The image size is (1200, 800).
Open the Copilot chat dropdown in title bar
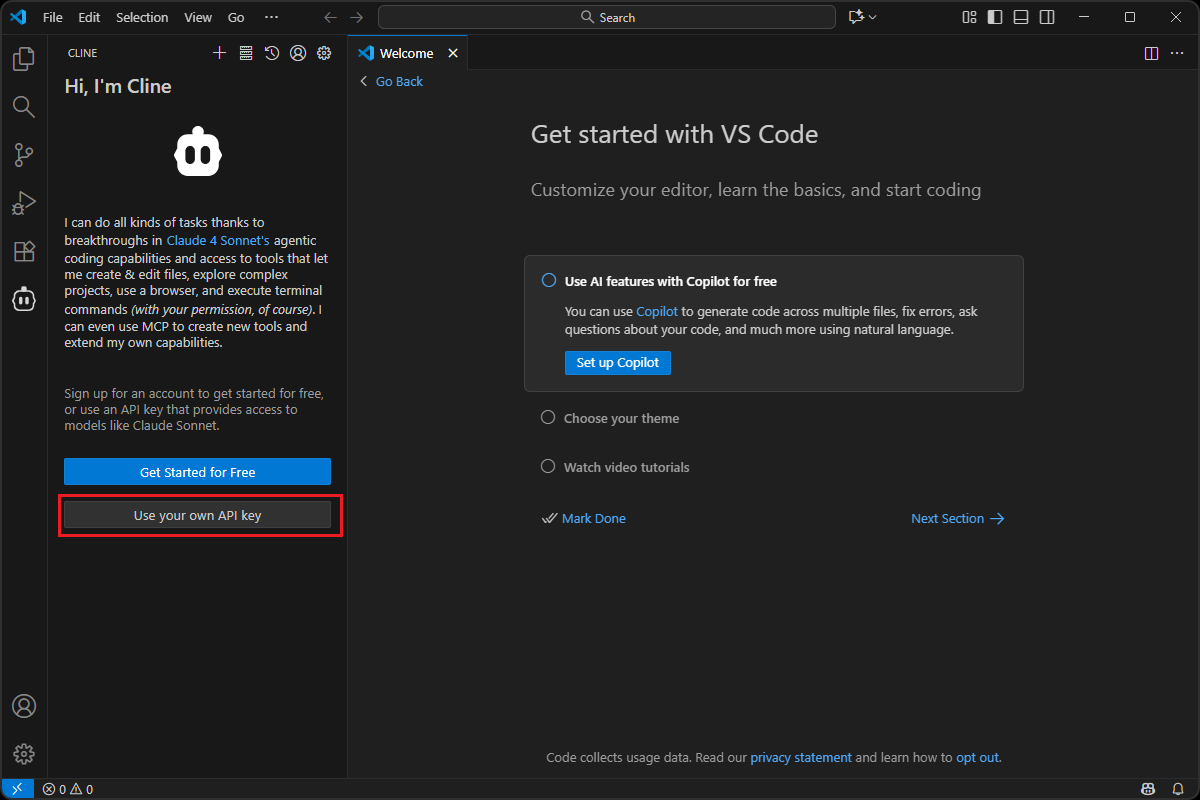(x=862, y=17)
